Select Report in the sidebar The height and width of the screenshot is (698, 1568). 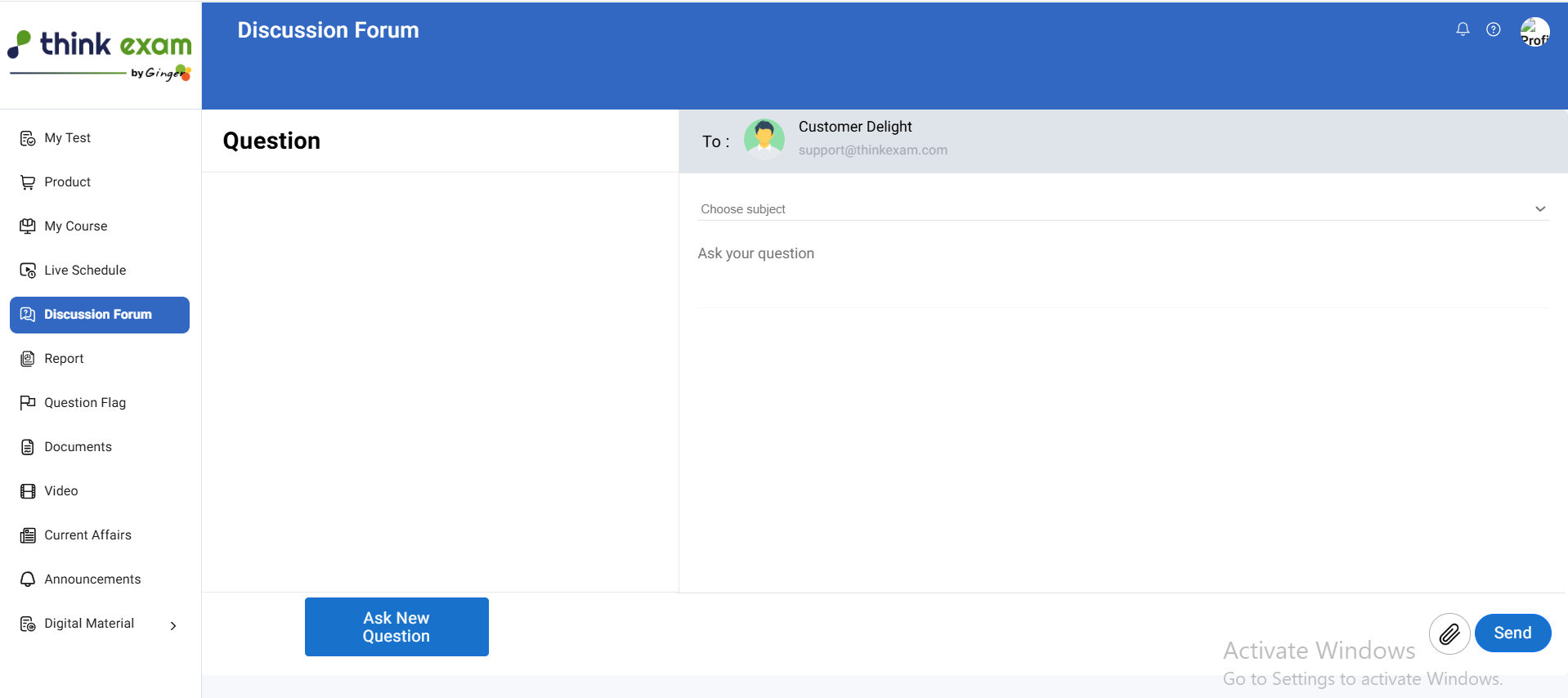pyautogui.click(x=64, y=359)
